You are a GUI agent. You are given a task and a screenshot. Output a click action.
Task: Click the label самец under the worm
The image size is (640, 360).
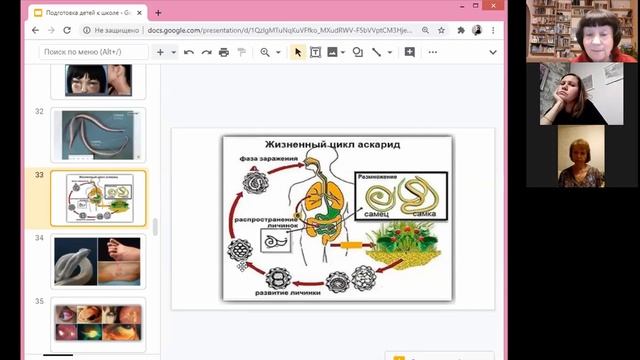pos(376,214)
